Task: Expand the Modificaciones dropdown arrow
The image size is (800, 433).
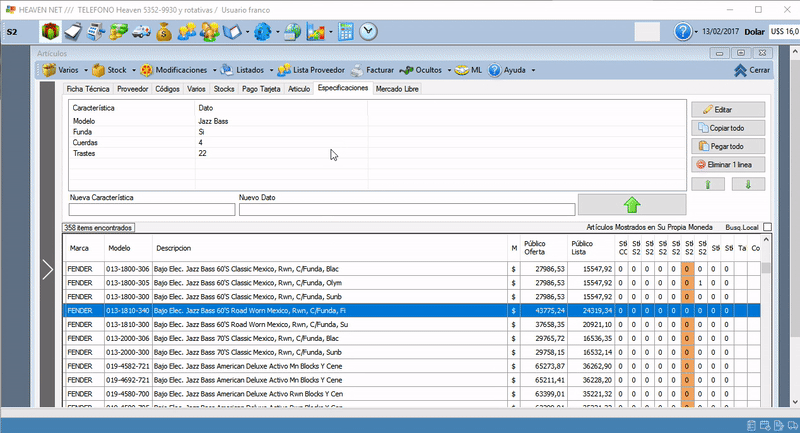Action: 214,70
